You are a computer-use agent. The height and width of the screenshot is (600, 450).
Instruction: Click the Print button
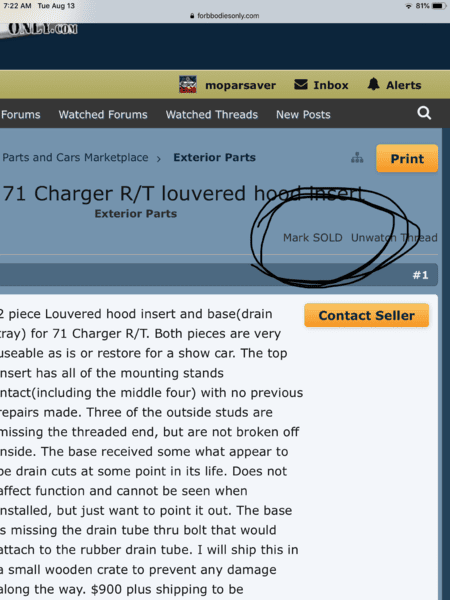pyautogui.click(x=407, y=158)
